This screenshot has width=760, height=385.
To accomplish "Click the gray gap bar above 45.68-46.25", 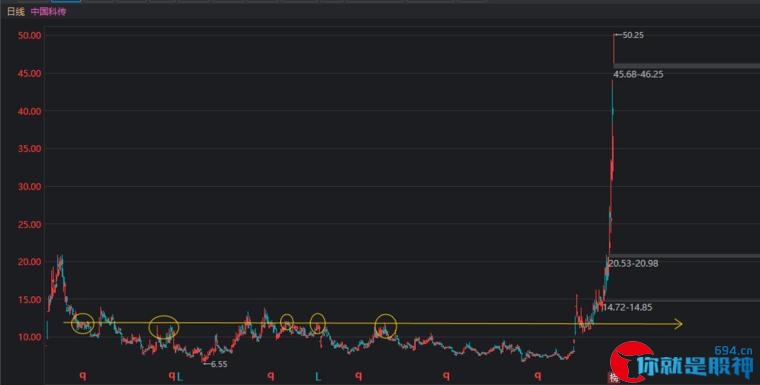I will (686, 66).
